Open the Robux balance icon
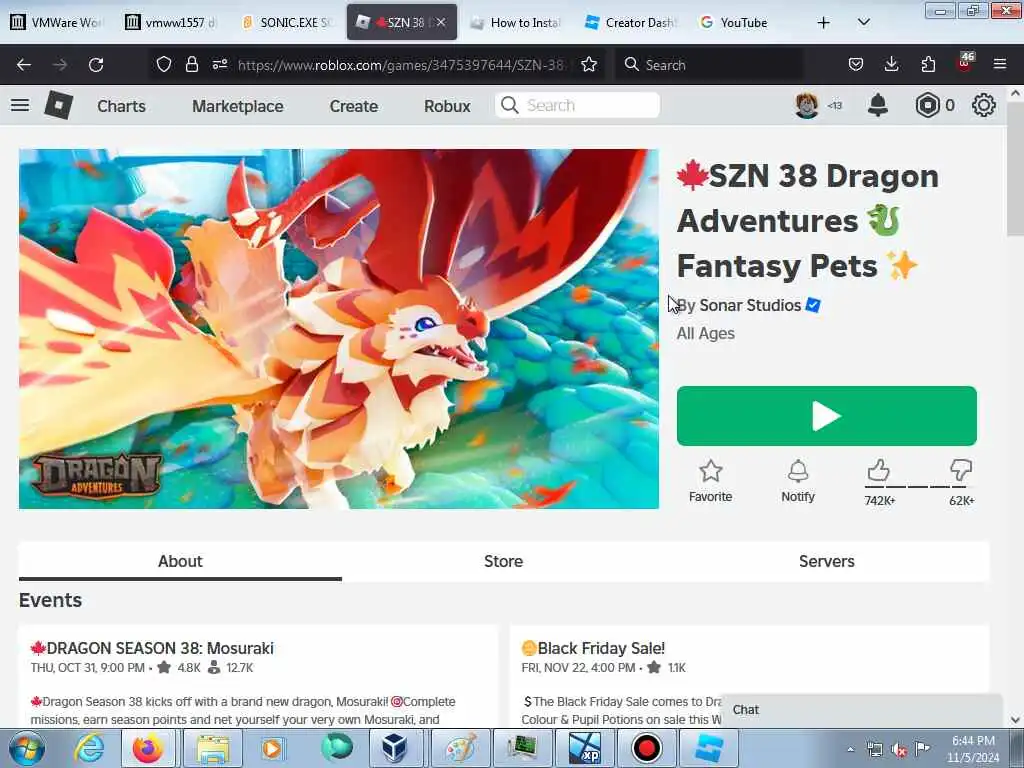This screenshot has width=1024, height=768. tap(927, 105)
